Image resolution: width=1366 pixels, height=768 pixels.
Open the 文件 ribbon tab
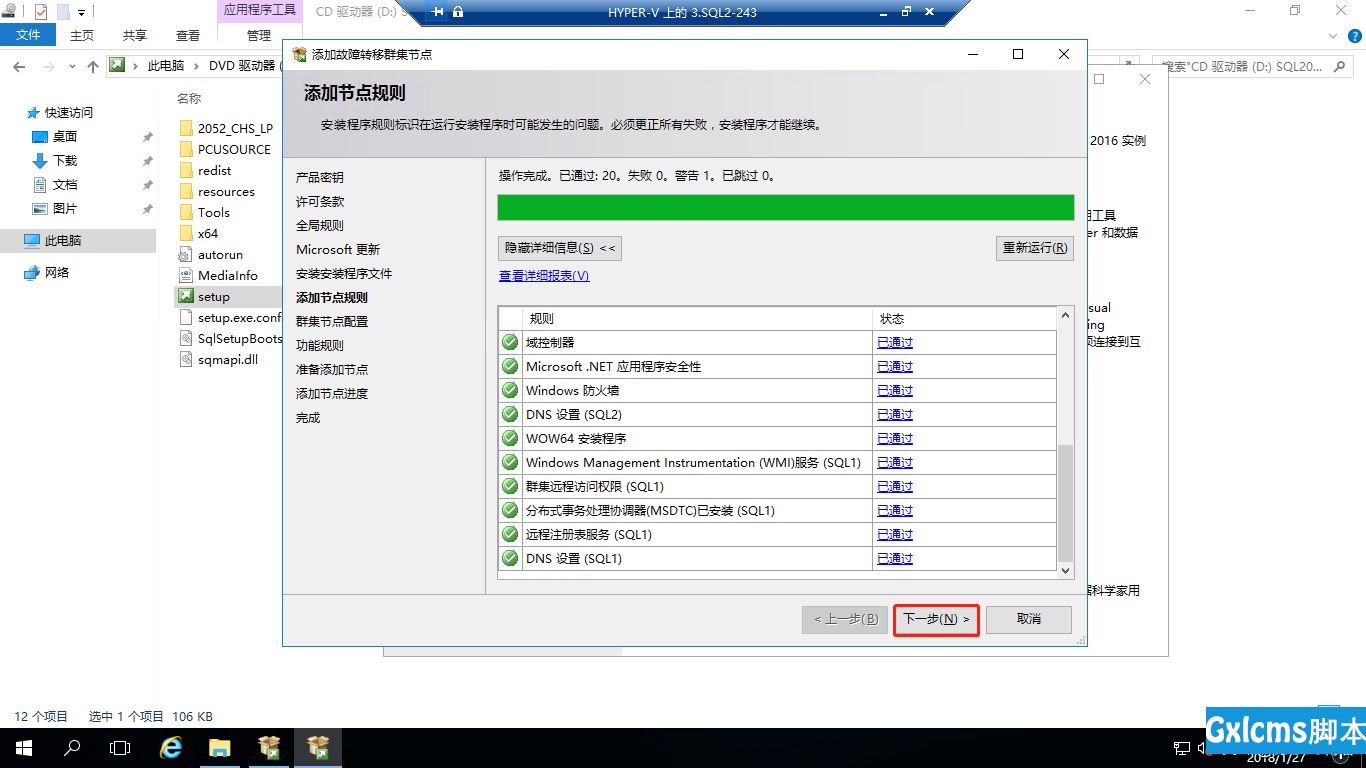pyautogui.click(x=28, y=35)
